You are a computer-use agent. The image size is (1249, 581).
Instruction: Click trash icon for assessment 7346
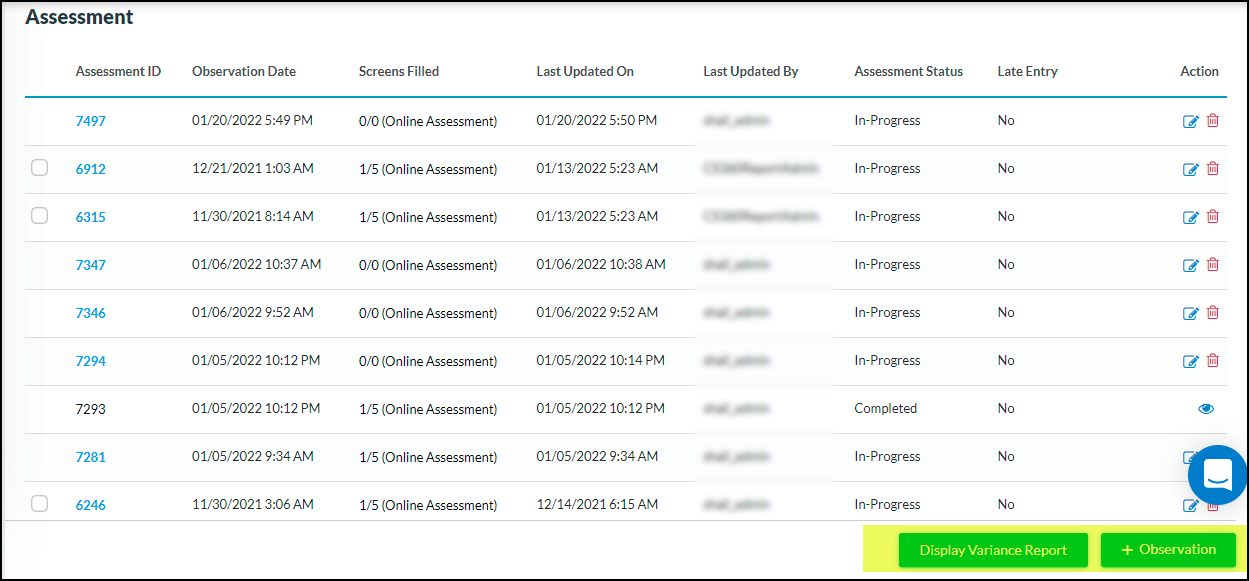click(1213, 313)
